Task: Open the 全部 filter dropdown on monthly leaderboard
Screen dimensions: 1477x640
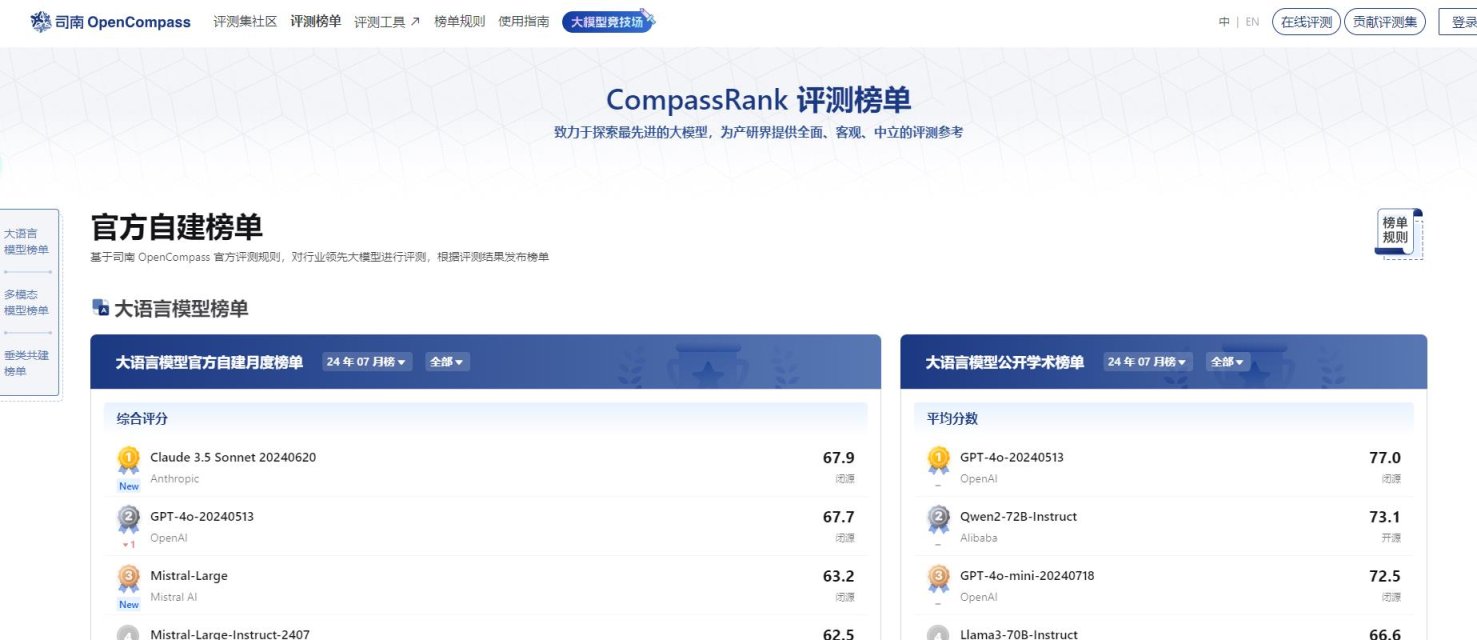Action: (x=446, y=361)
